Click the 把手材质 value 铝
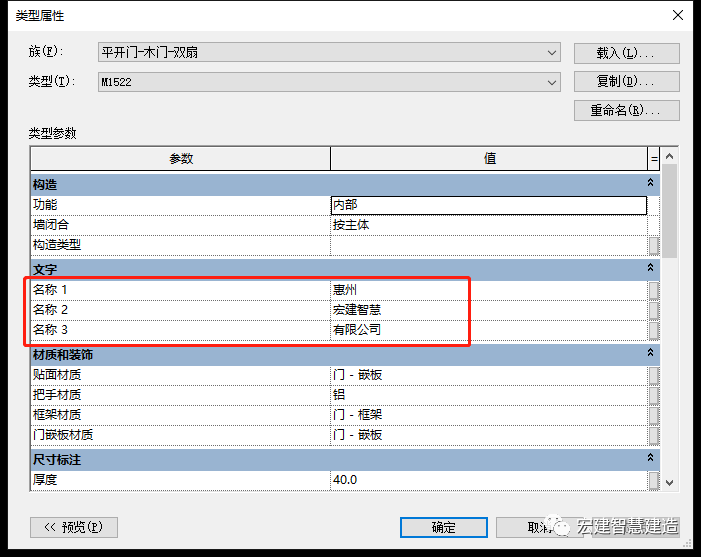 pyautogui.click(x=489, y=395)
